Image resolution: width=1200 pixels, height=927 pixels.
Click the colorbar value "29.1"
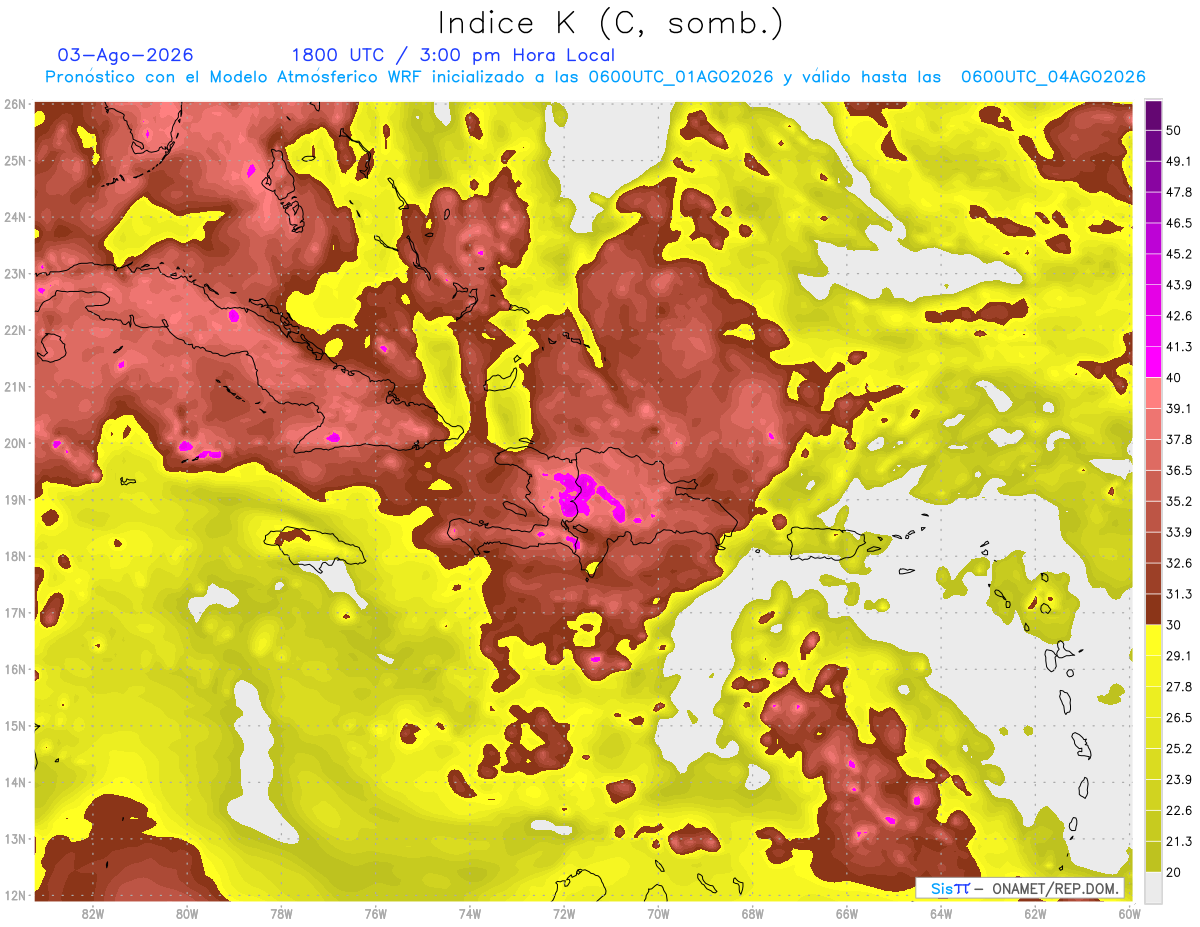coord(1179,655)
